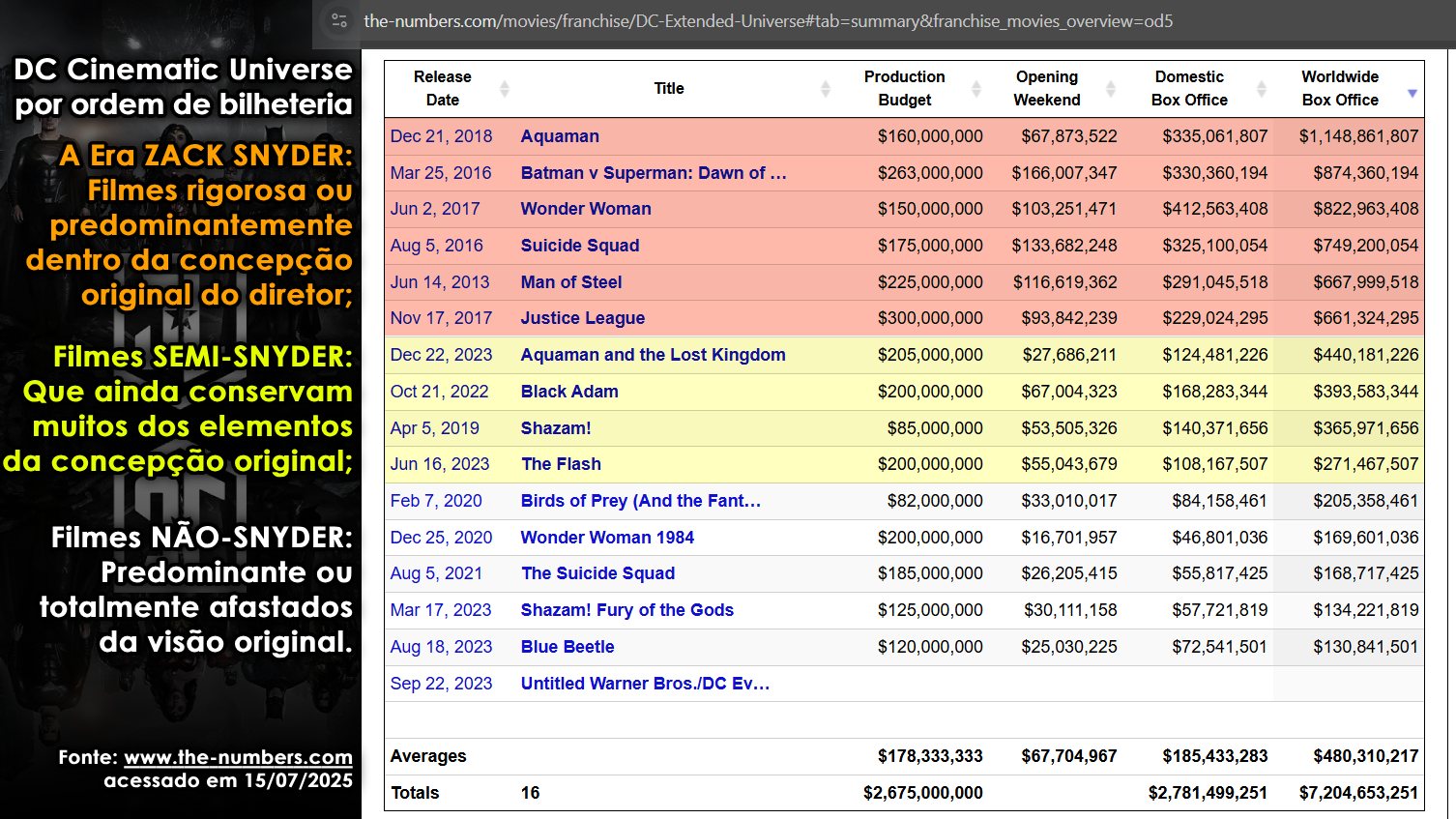Open site information icon in address bar

pos(339,20)
